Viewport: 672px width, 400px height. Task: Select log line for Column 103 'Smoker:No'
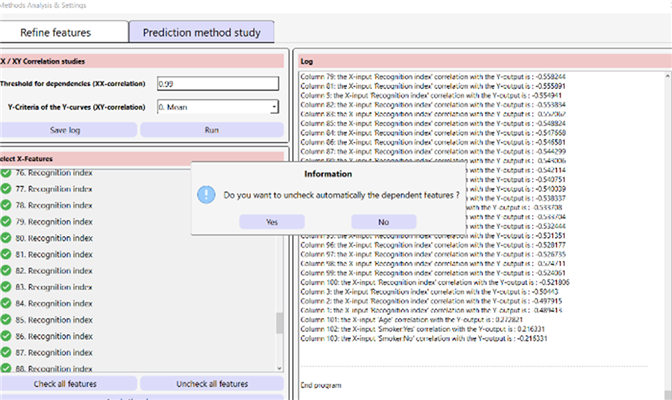(424, 338)
